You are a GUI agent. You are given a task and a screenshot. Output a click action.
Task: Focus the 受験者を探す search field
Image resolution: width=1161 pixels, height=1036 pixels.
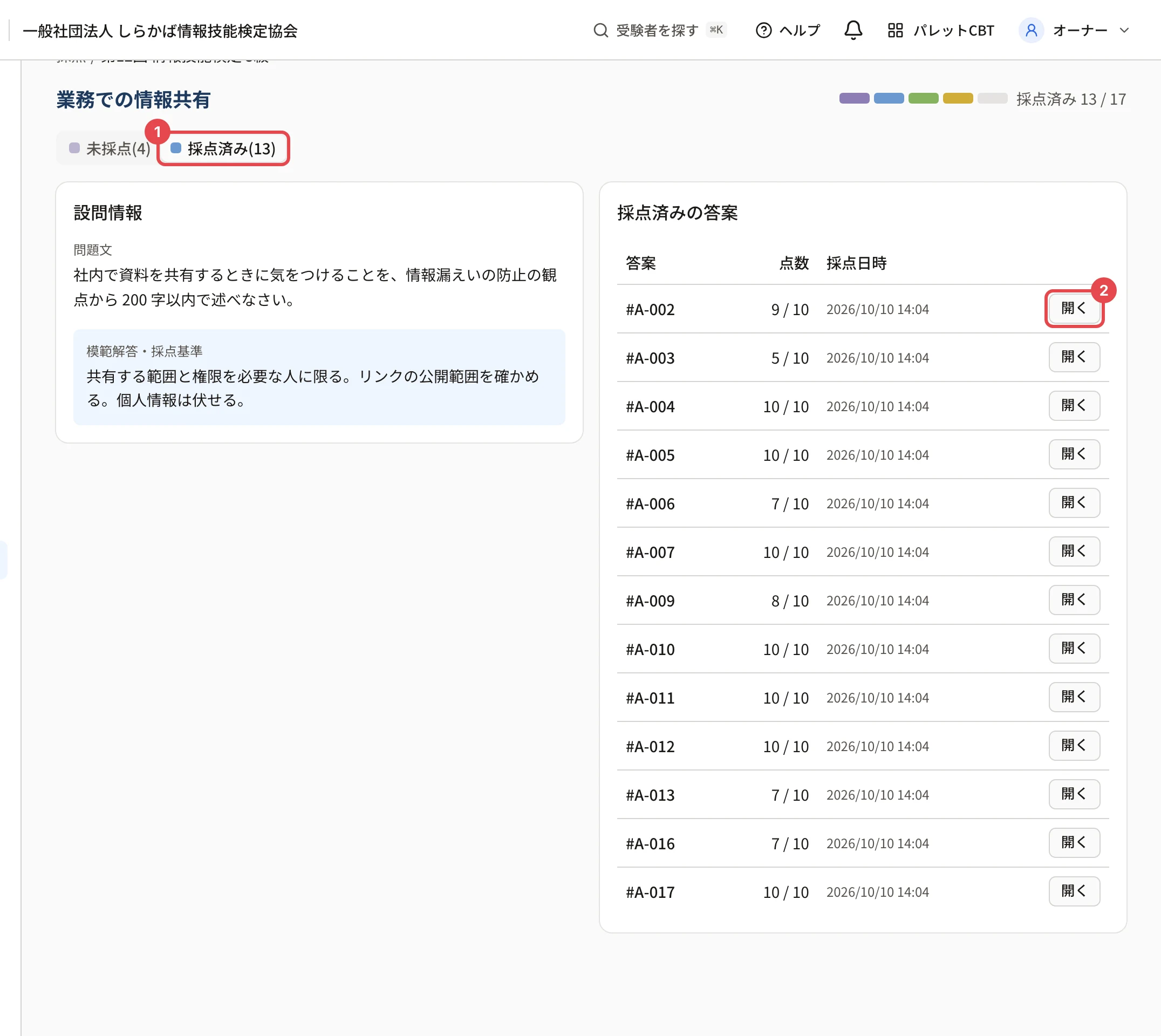(660, 30)
